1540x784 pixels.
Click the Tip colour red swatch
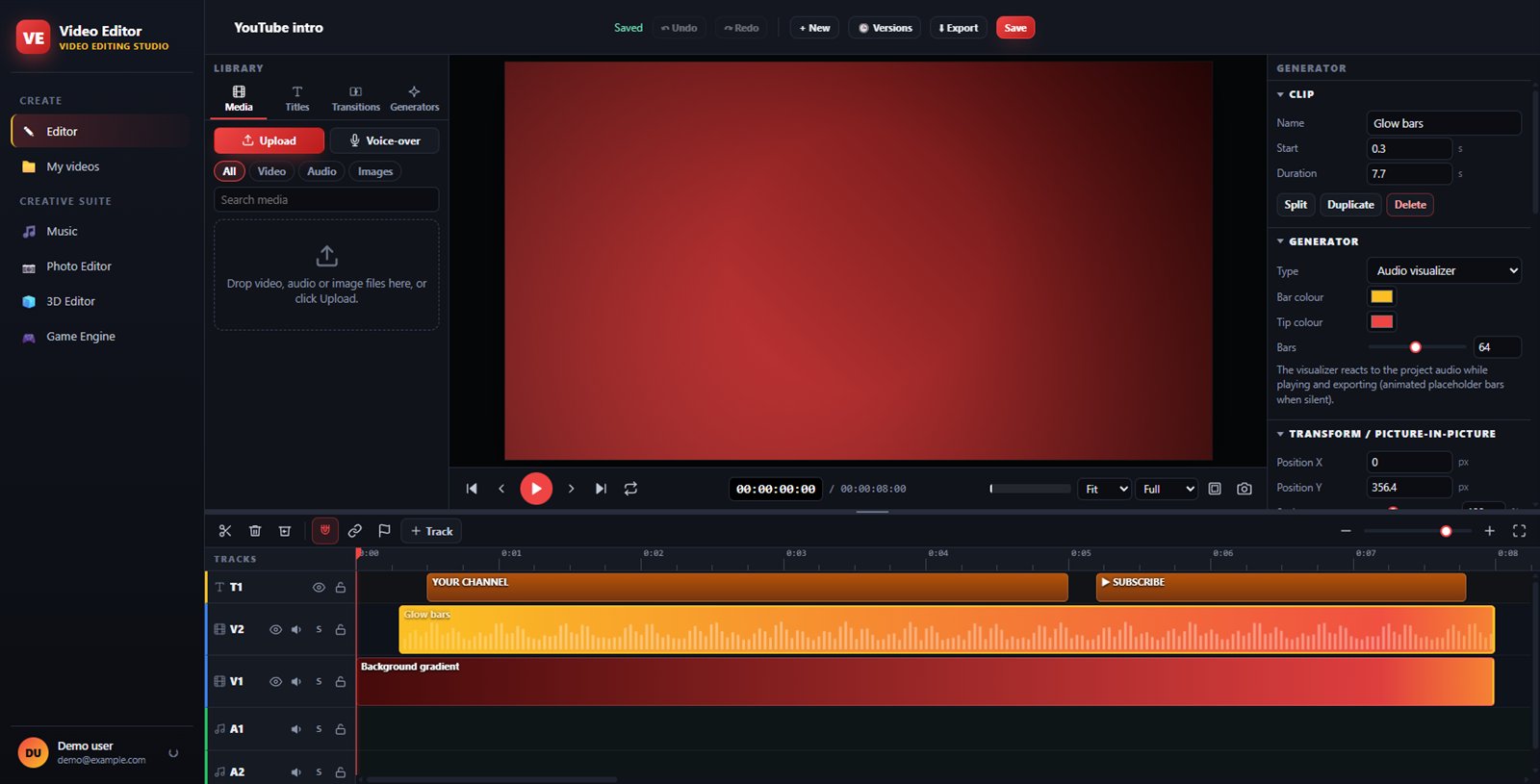pos(1381,322)
